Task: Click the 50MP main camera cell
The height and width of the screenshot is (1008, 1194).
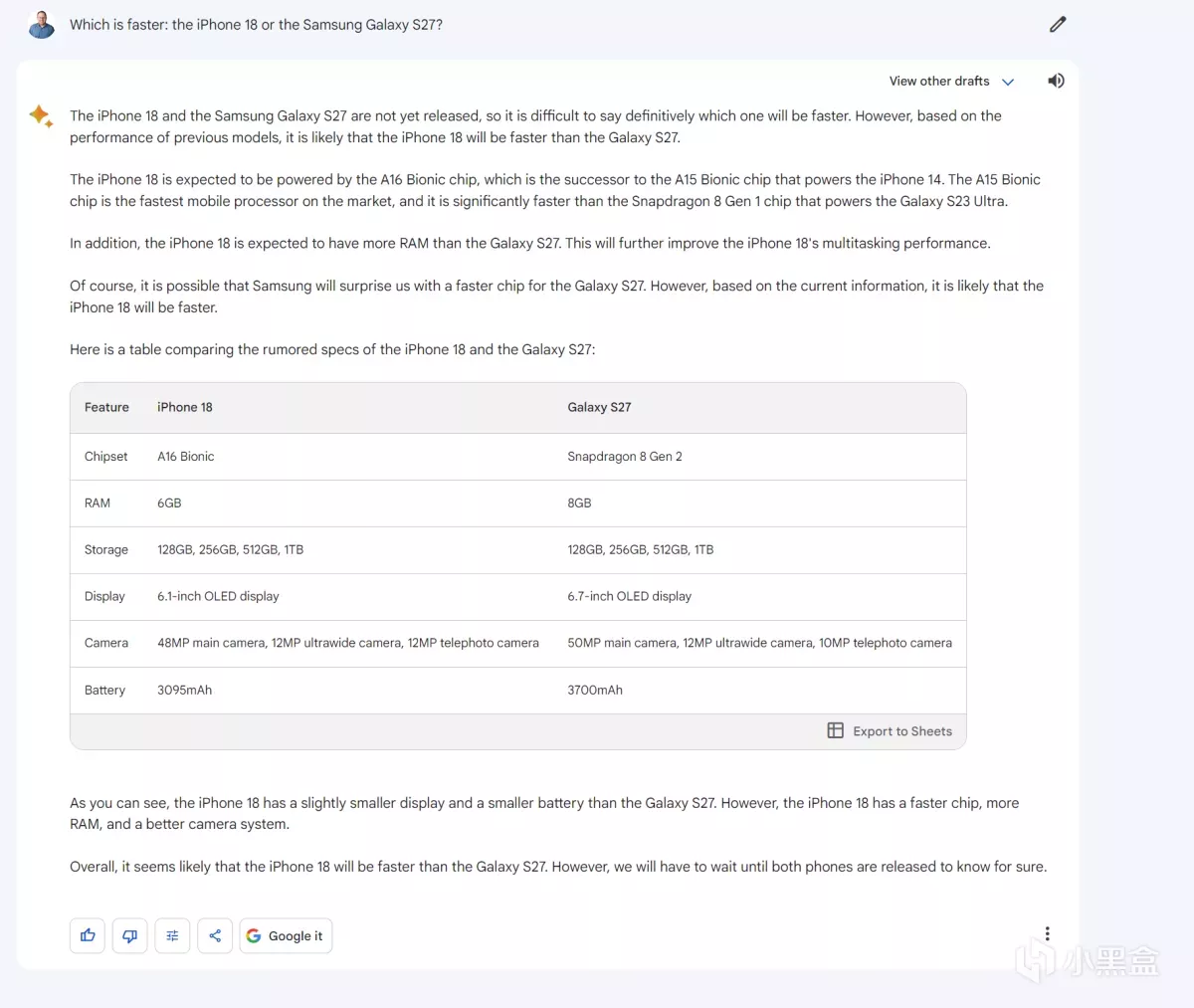Action: (759, 644)
